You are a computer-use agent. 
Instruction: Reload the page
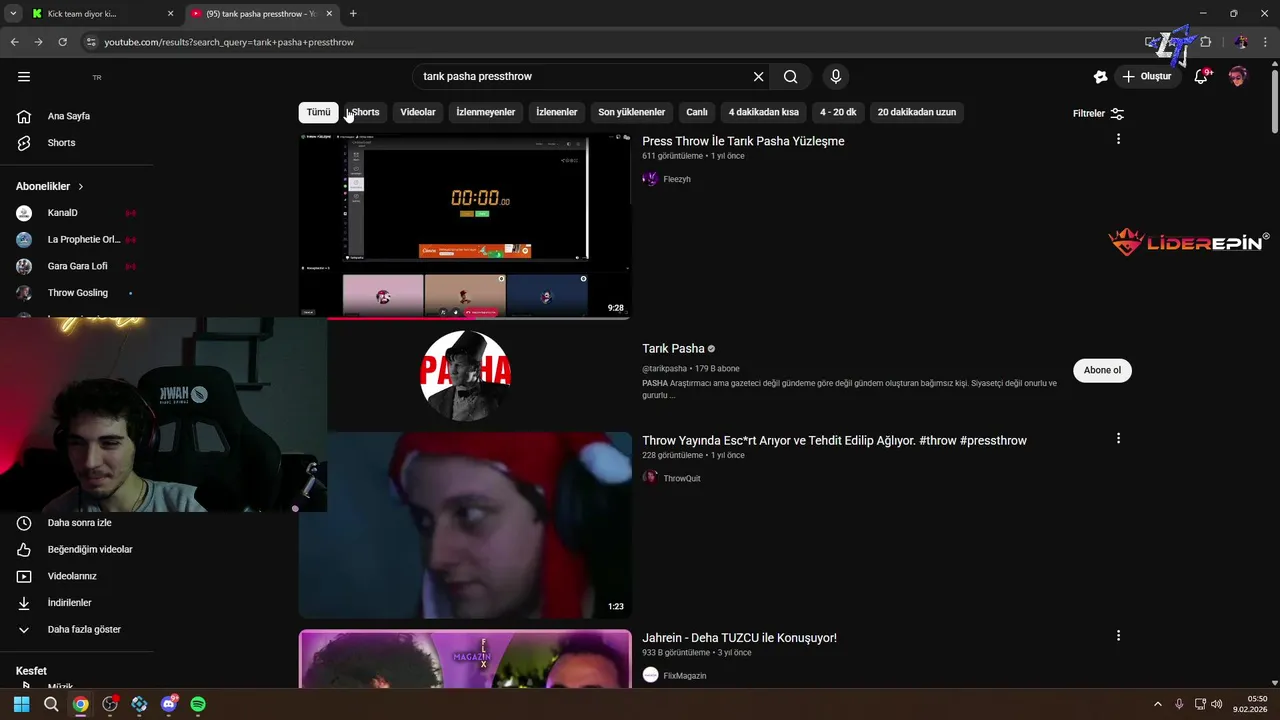tap(63, 42)
